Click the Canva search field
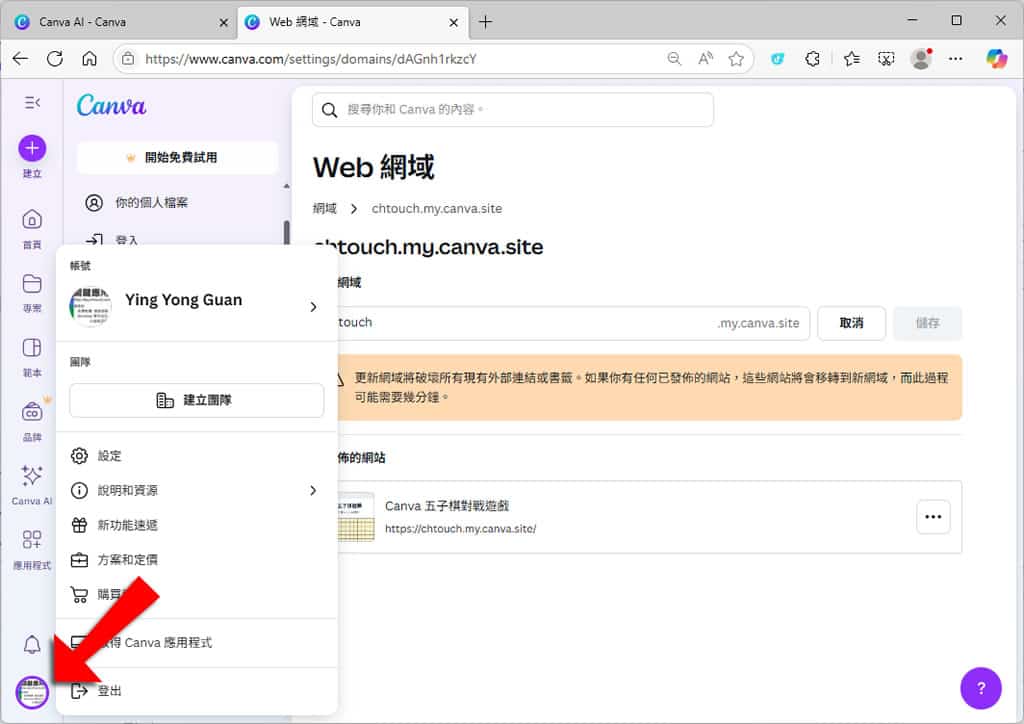The height and width of the screenshot is (724, 1024). click(x=513, y=110)
